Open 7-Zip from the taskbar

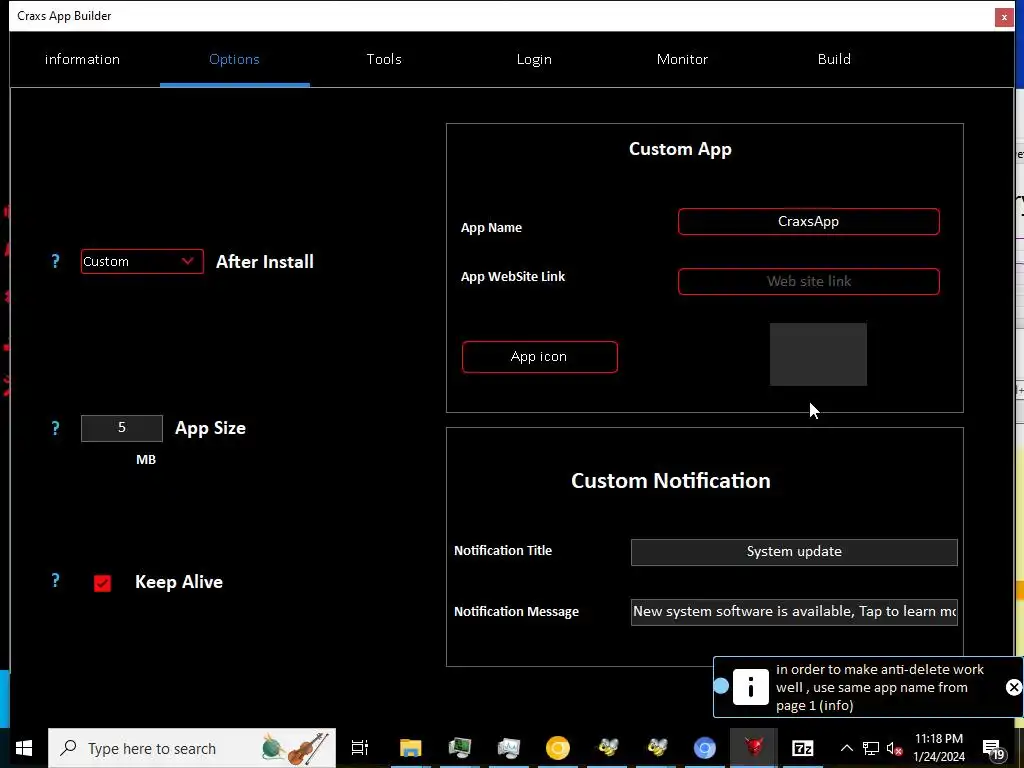(803, 748)
